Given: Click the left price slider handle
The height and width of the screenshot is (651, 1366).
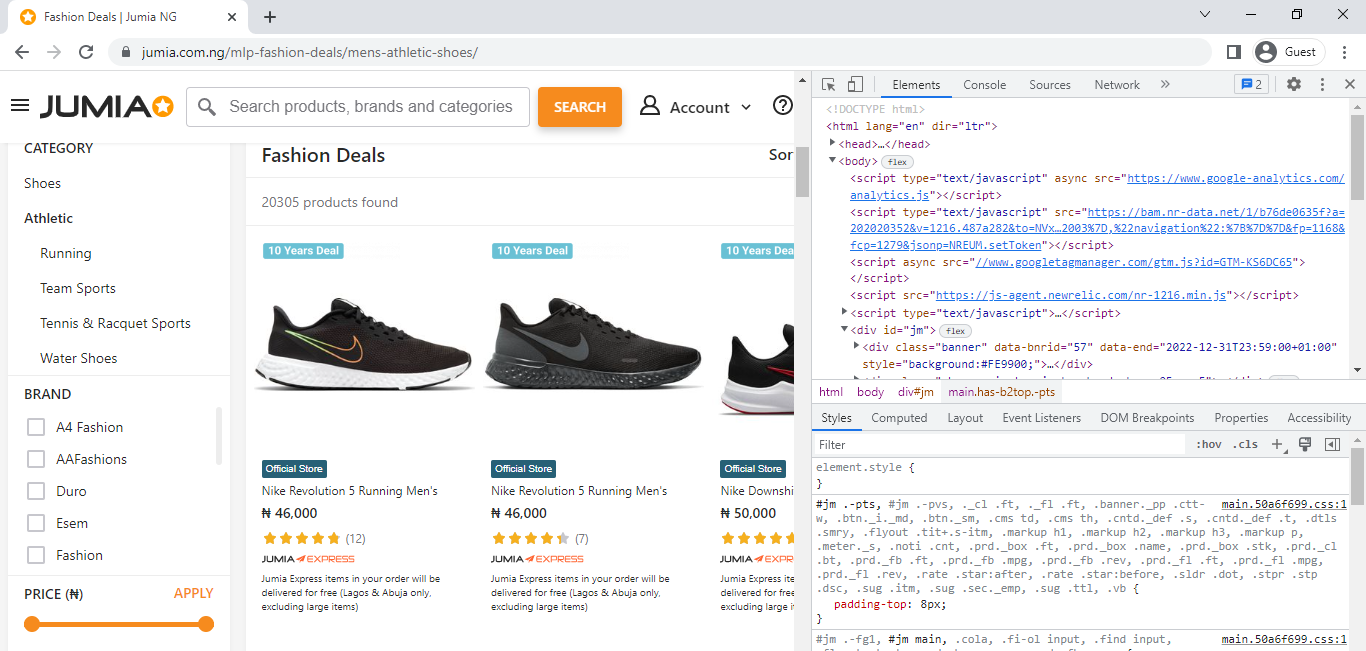Looking at the screenshot, I should (32, 624).
